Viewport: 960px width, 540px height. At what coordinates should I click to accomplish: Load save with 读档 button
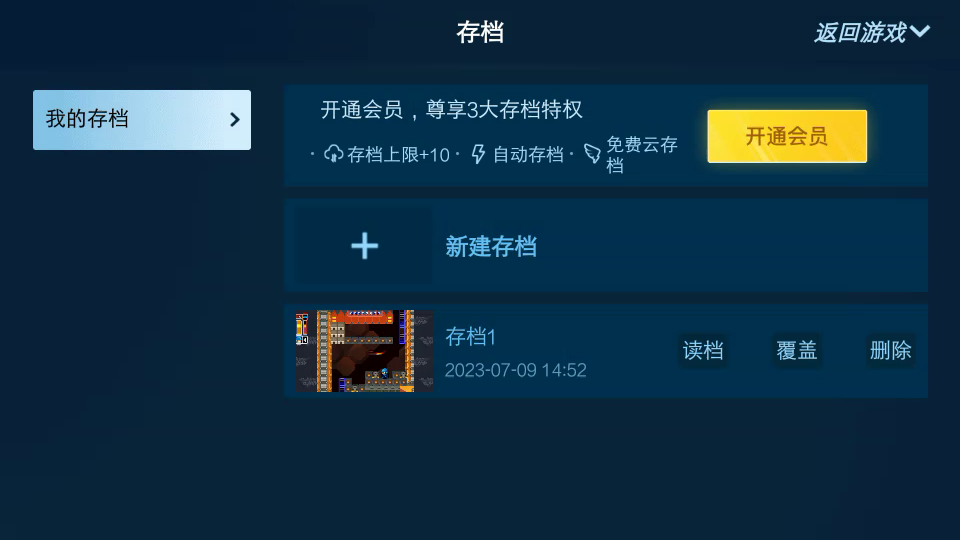coord(703,351)
